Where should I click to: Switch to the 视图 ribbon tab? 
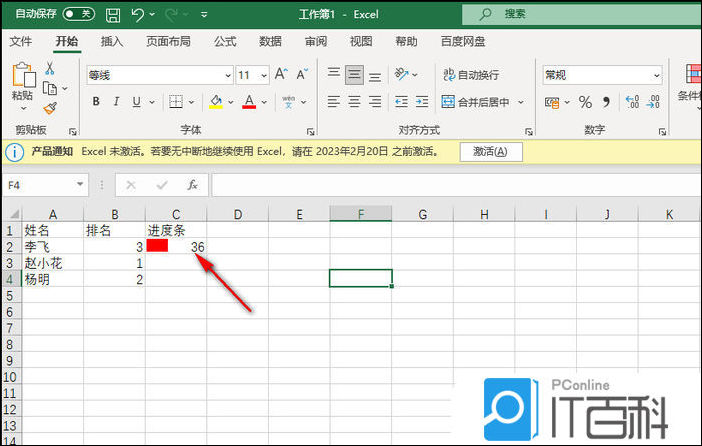(361, 42)
